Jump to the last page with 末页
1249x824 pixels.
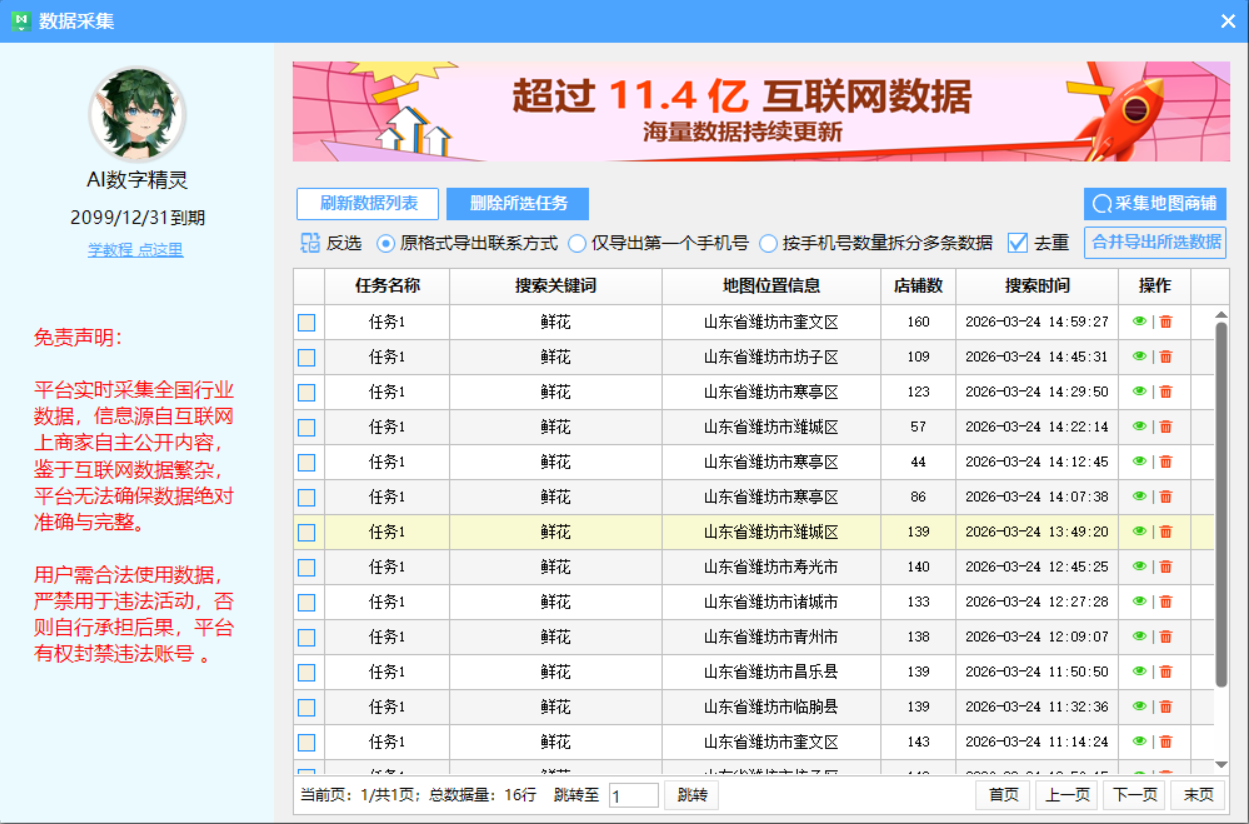pos(1194,794)
